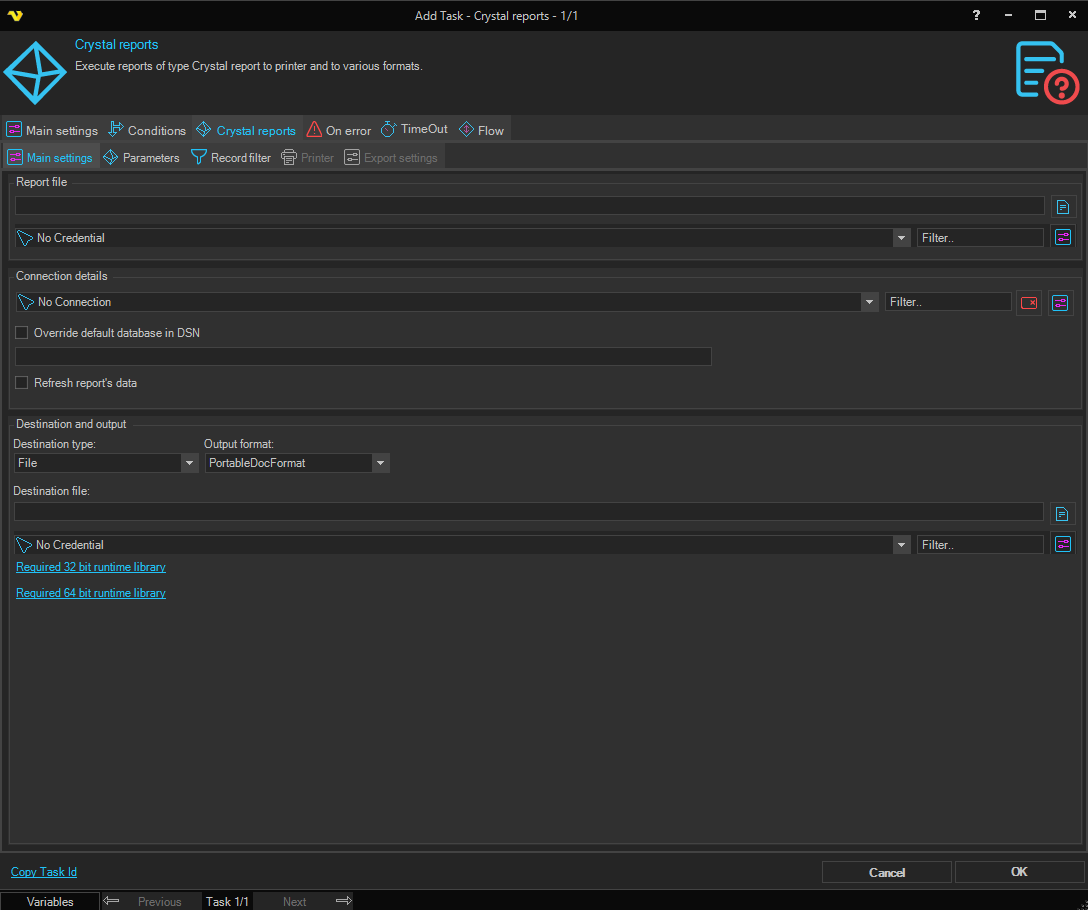
Task: Open credential settings icon in Destination section
Action: click(x=1063, y=544)
